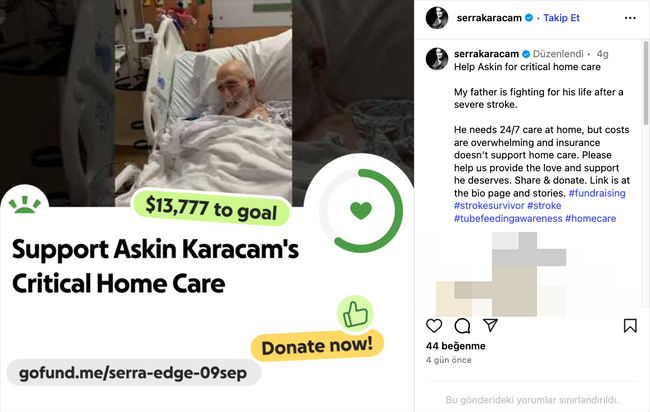Screen dimensions: 650x412
Task: Click the profile avatar beside caption
Action: (x=437, y=59)
